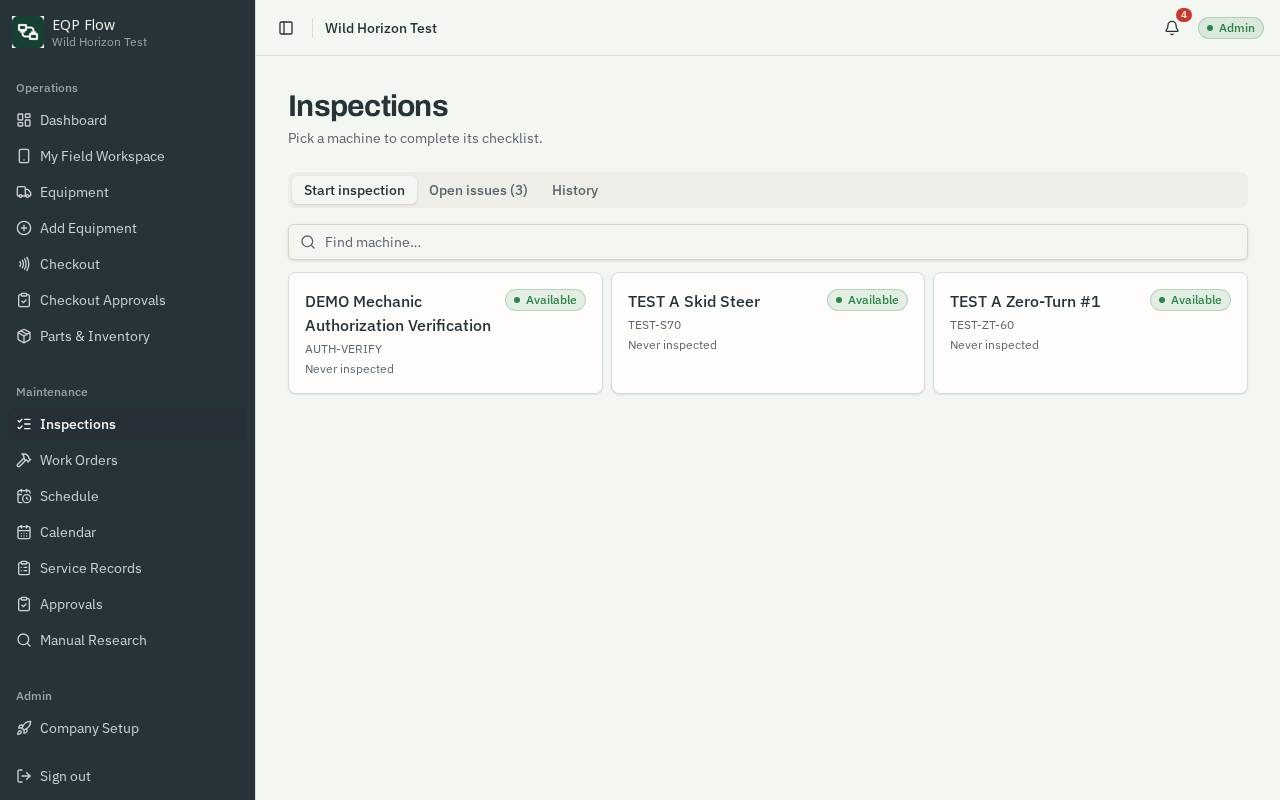This screenshot has height=800, width=1280.
Task: Click the Calendar icon in sidebar
Action: (x=24, y=532)
